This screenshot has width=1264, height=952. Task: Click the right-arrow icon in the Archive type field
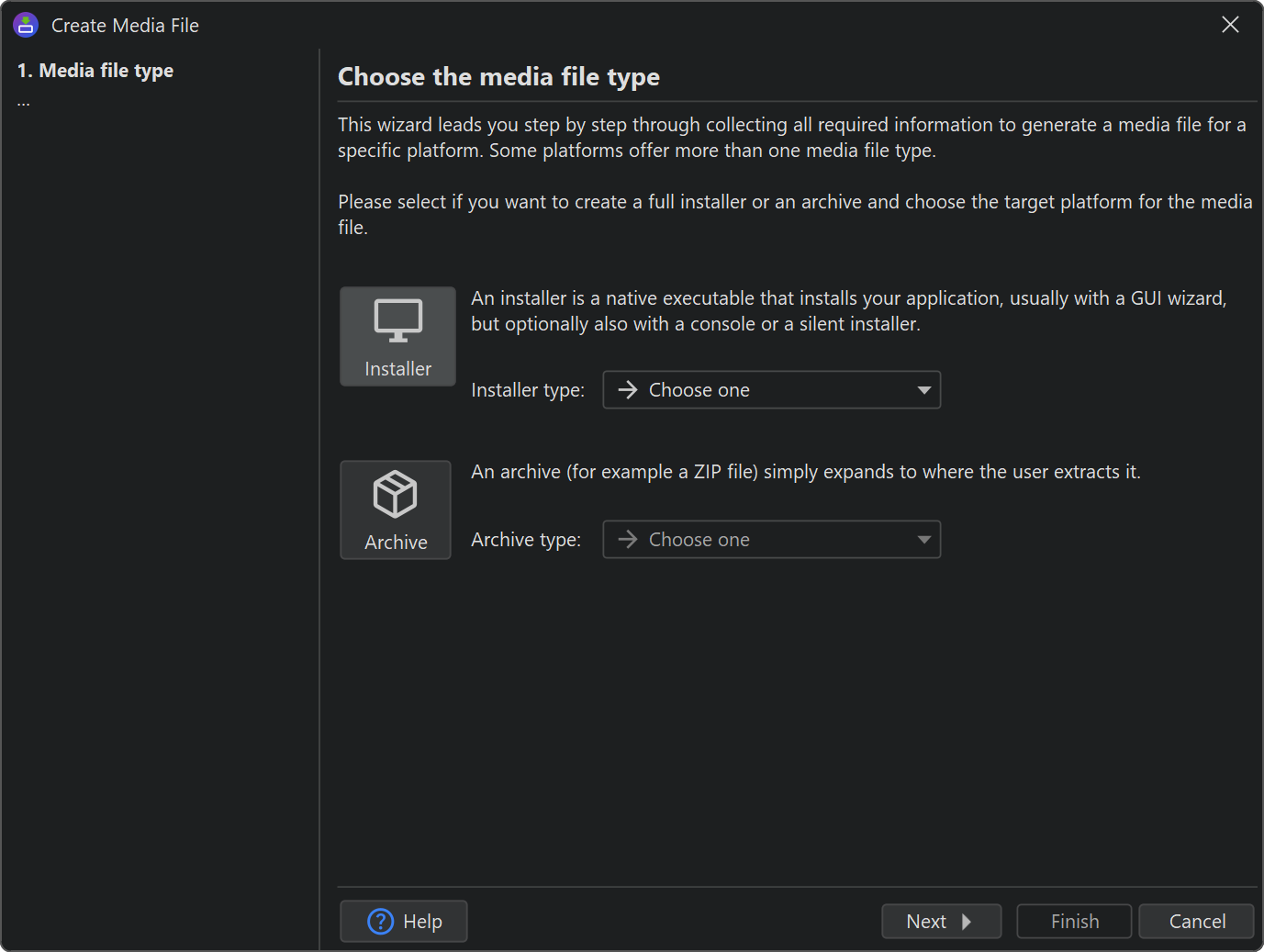point(628,540)
